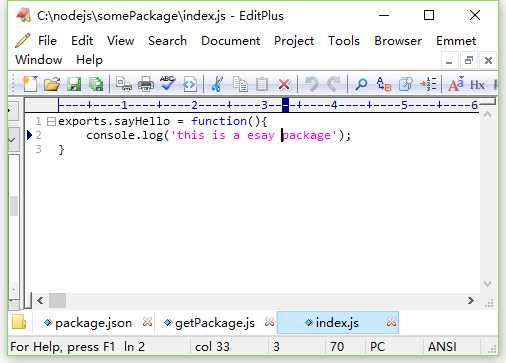
Task: Click the red X Delete icon
Action: [x=284, y=85]
